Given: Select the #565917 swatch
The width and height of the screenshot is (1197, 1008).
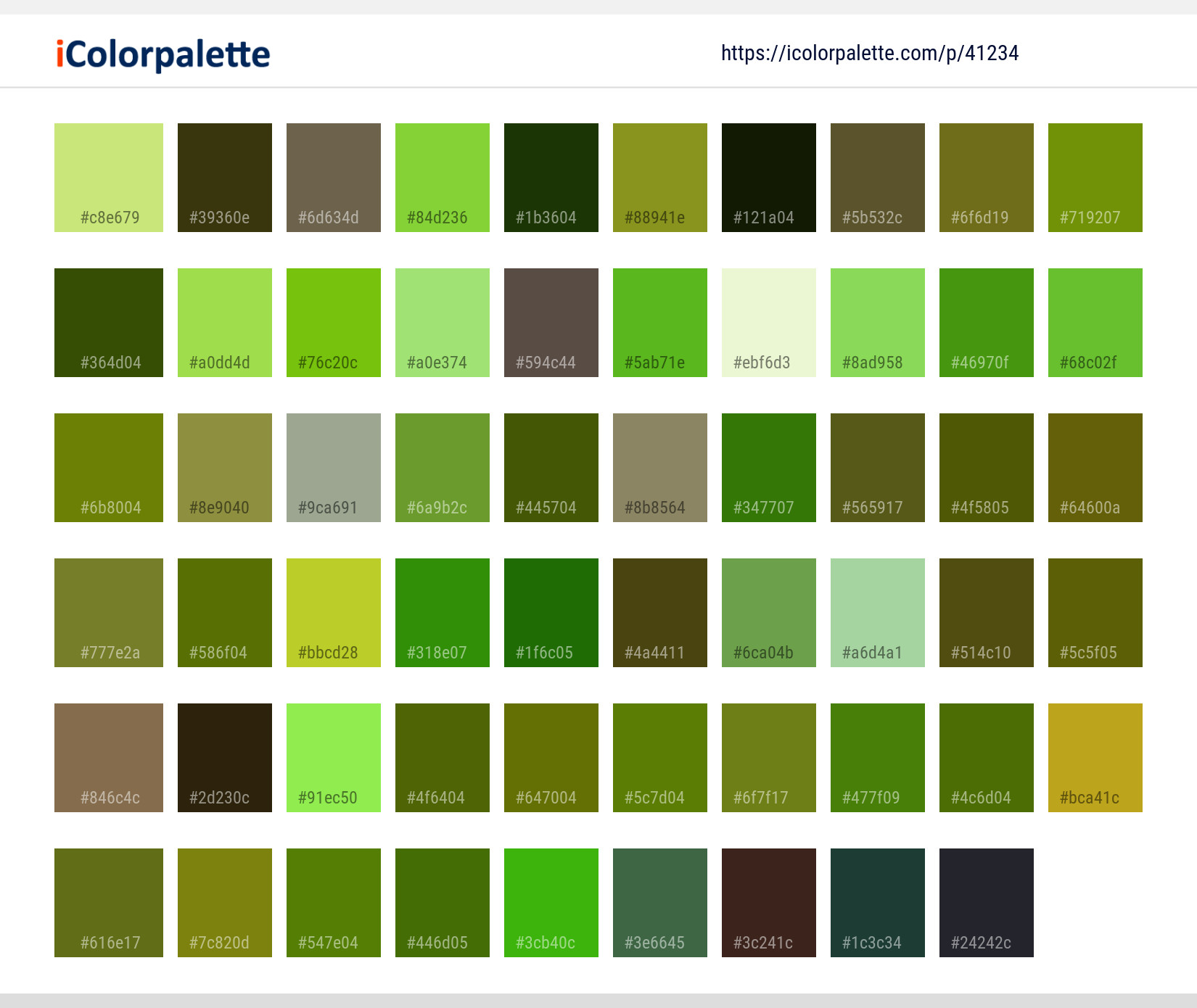Looking at the screenshot, I should (878, 468).
